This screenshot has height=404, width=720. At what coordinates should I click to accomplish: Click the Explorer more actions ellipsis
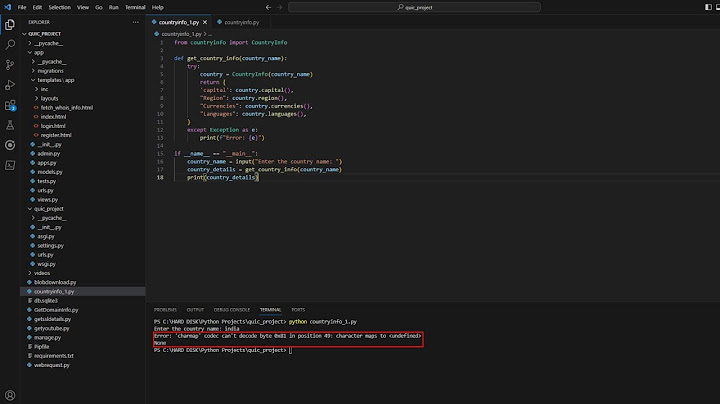coord(136,20)
